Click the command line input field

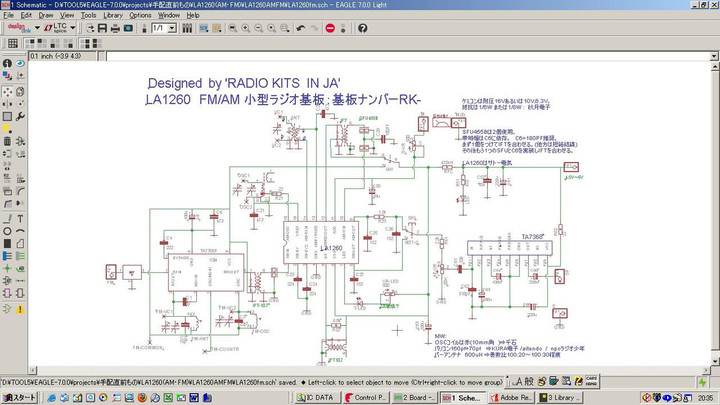[400, 55]
